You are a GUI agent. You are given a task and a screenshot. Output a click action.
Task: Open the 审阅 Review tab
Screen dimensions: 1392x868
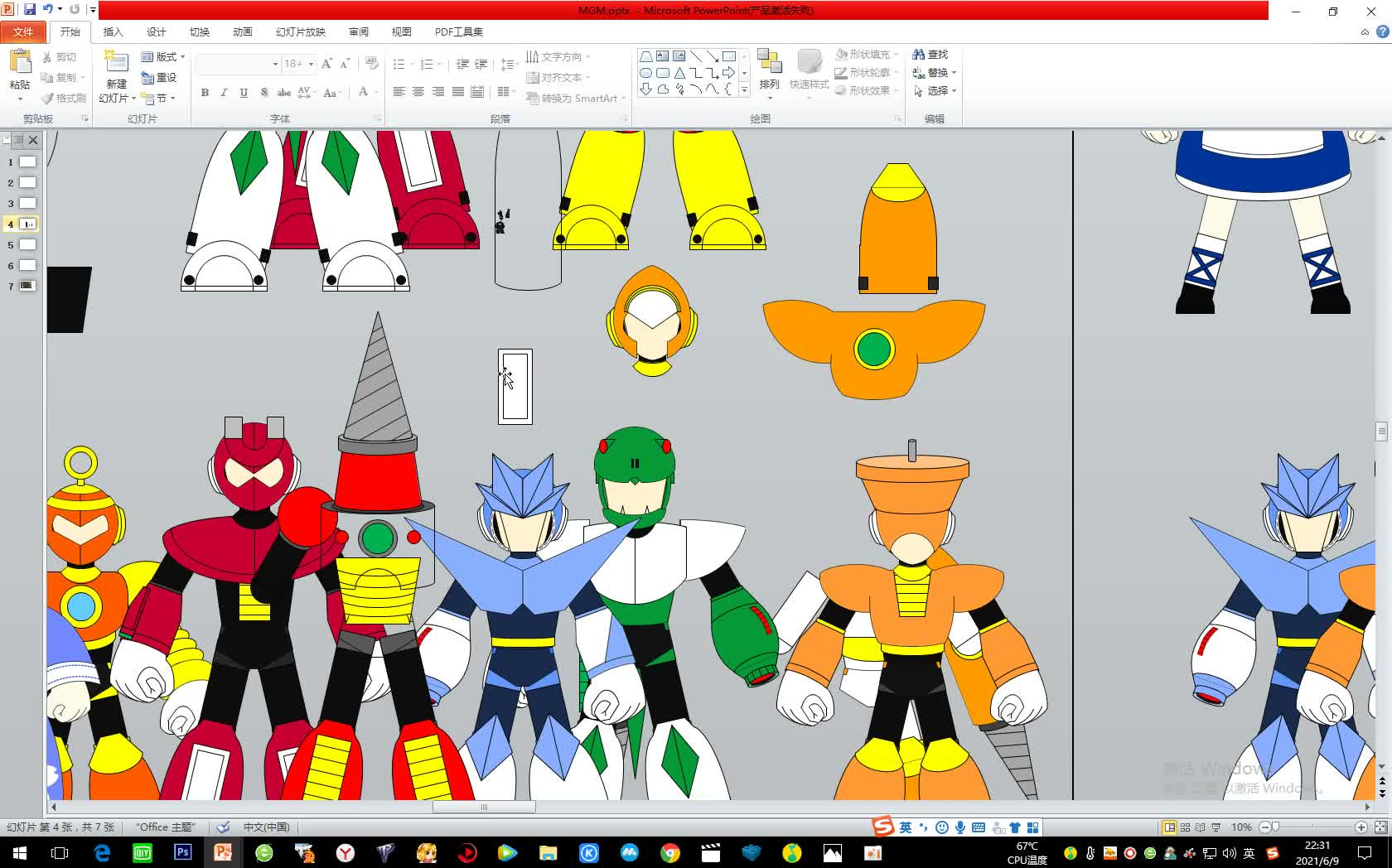tap(358, 32)
